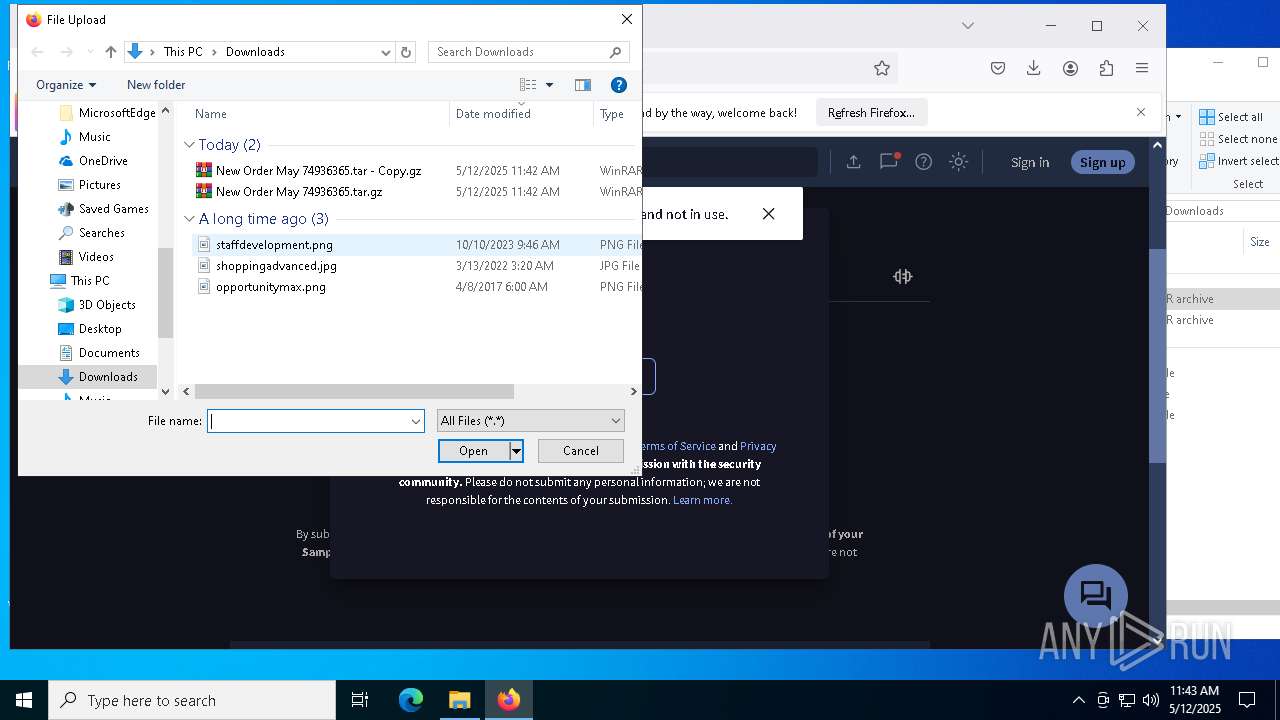Open Firefox Pocket save icon
The height and width of the screenshot is (720, 1280).
point(998,68)
